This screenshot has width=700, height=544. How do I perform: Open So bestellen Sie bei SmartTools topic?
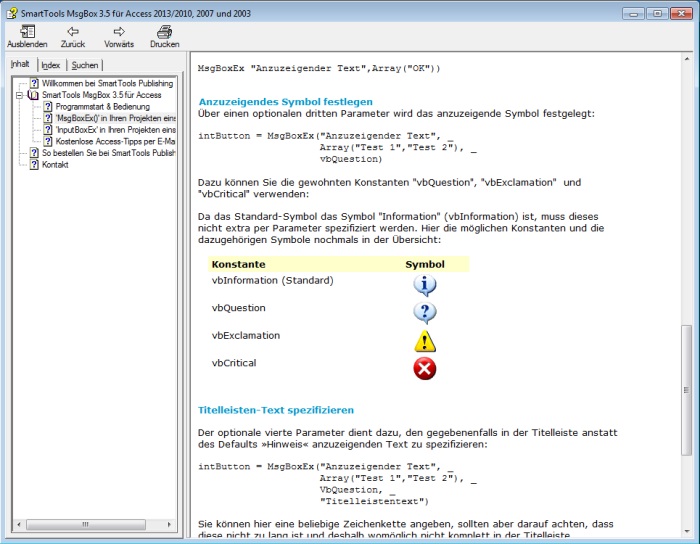pyautogui.click(x=108, y=153)
